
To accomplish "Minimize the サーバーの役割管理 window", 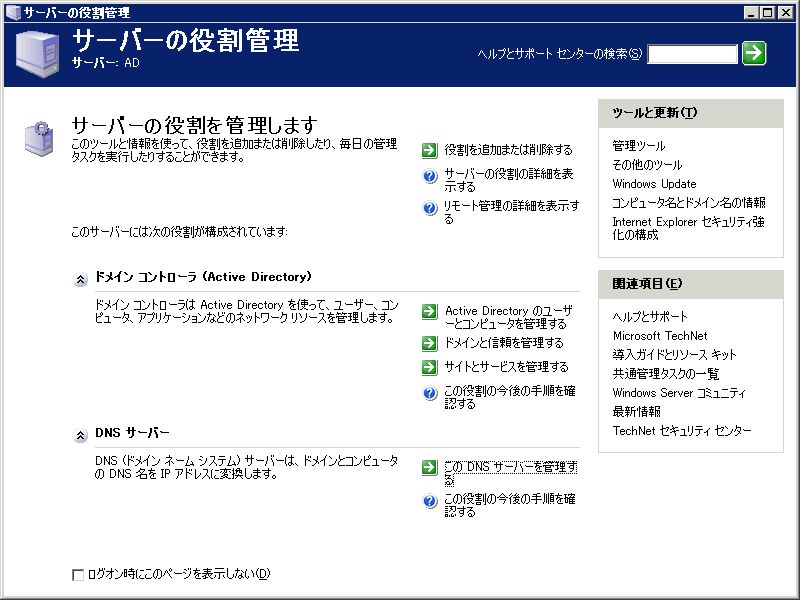I will (751, 13).
